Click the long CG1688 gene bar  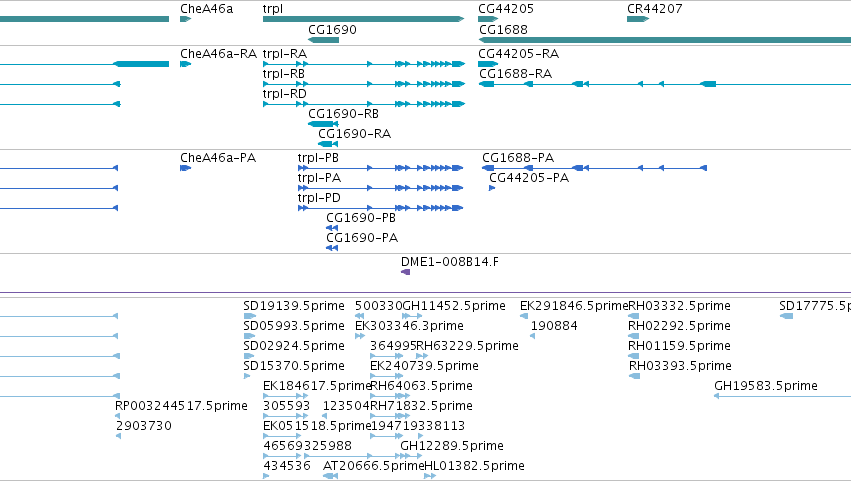(x=665, y=40)
